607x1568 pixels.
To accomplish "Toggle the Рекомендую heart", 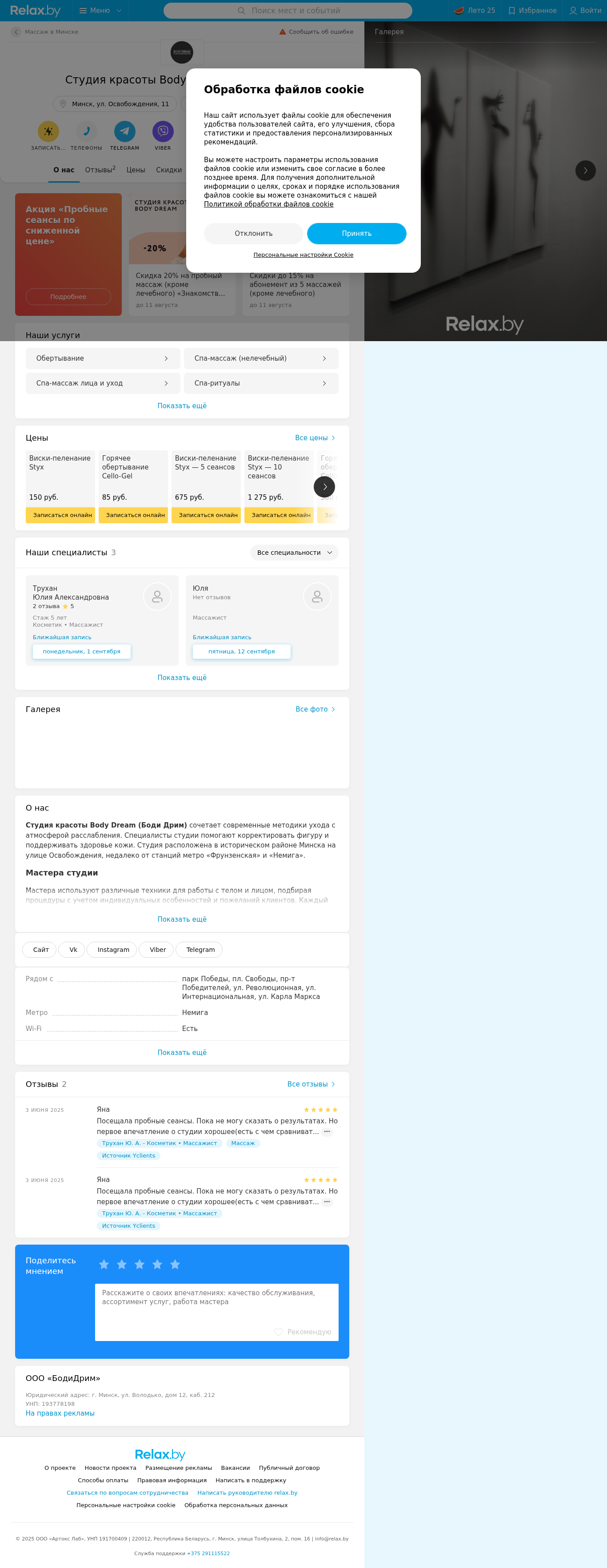I will click(x=303, y=1332).
